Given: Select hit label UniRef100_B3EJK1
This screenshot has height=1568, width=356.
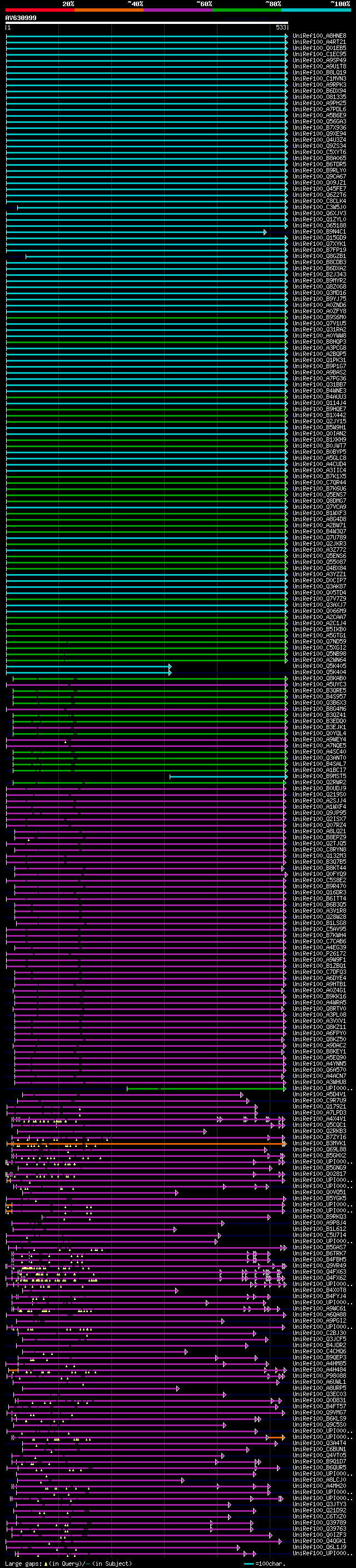Looking at the screenshot, I should pyautogui.click(x=319, y=728).
